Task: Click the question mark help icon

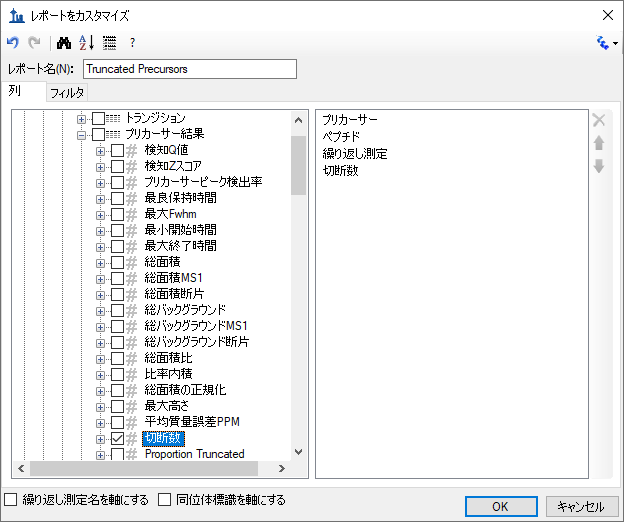Action: (x=133, y=43)
